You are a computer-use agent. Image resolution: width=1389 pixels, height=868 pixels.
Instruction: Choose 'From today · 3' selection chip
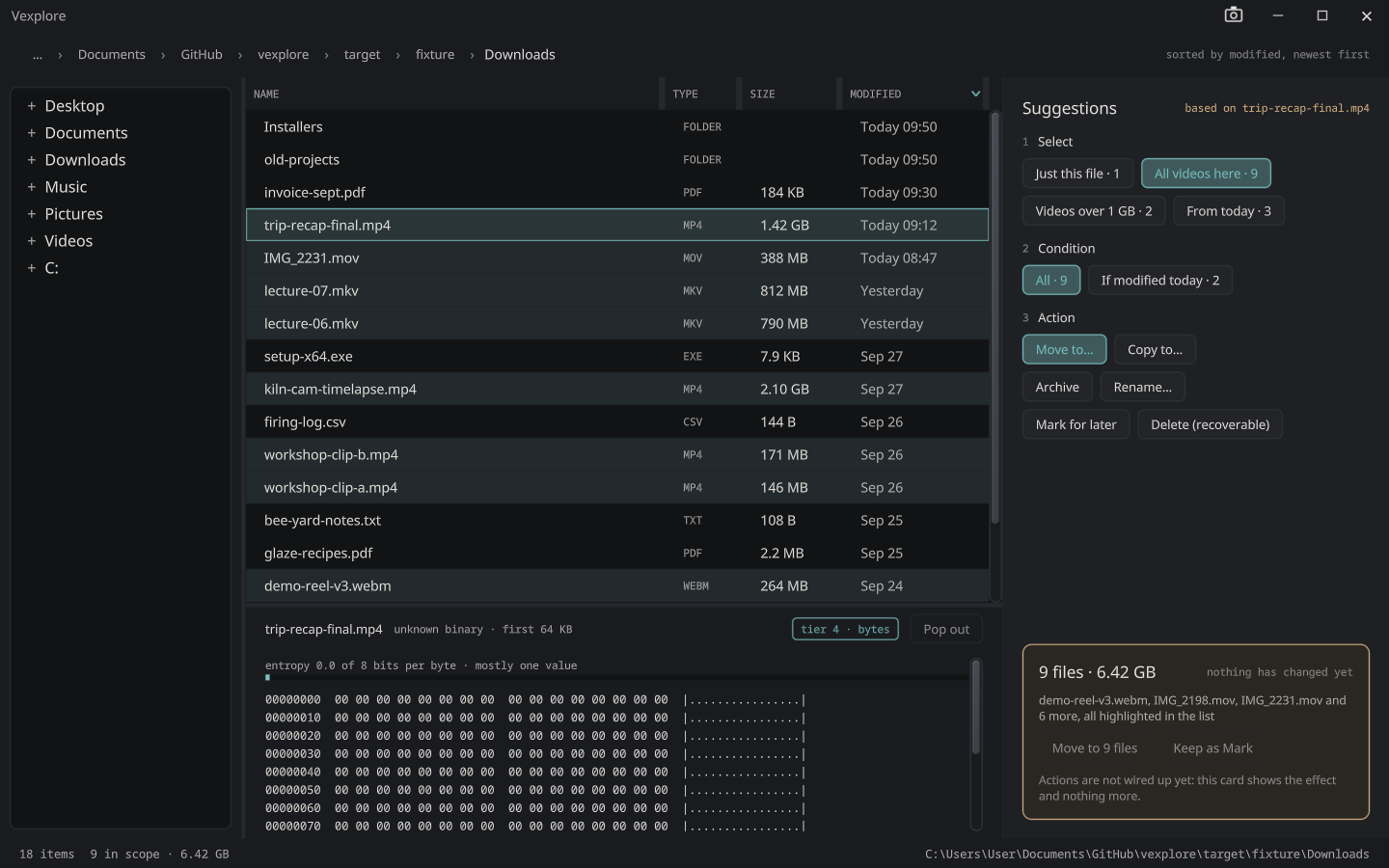click(1229, 211)
